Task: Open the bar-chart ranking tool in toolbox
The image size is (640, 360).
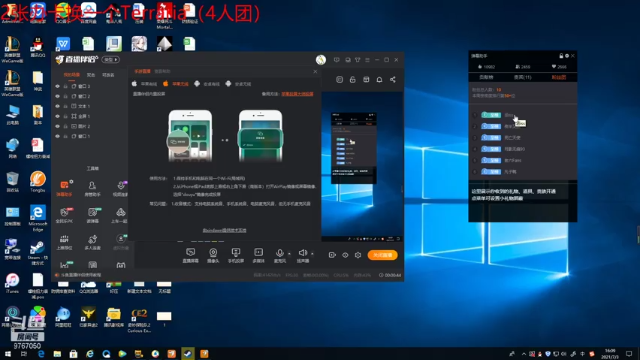Action: (64, 242)
